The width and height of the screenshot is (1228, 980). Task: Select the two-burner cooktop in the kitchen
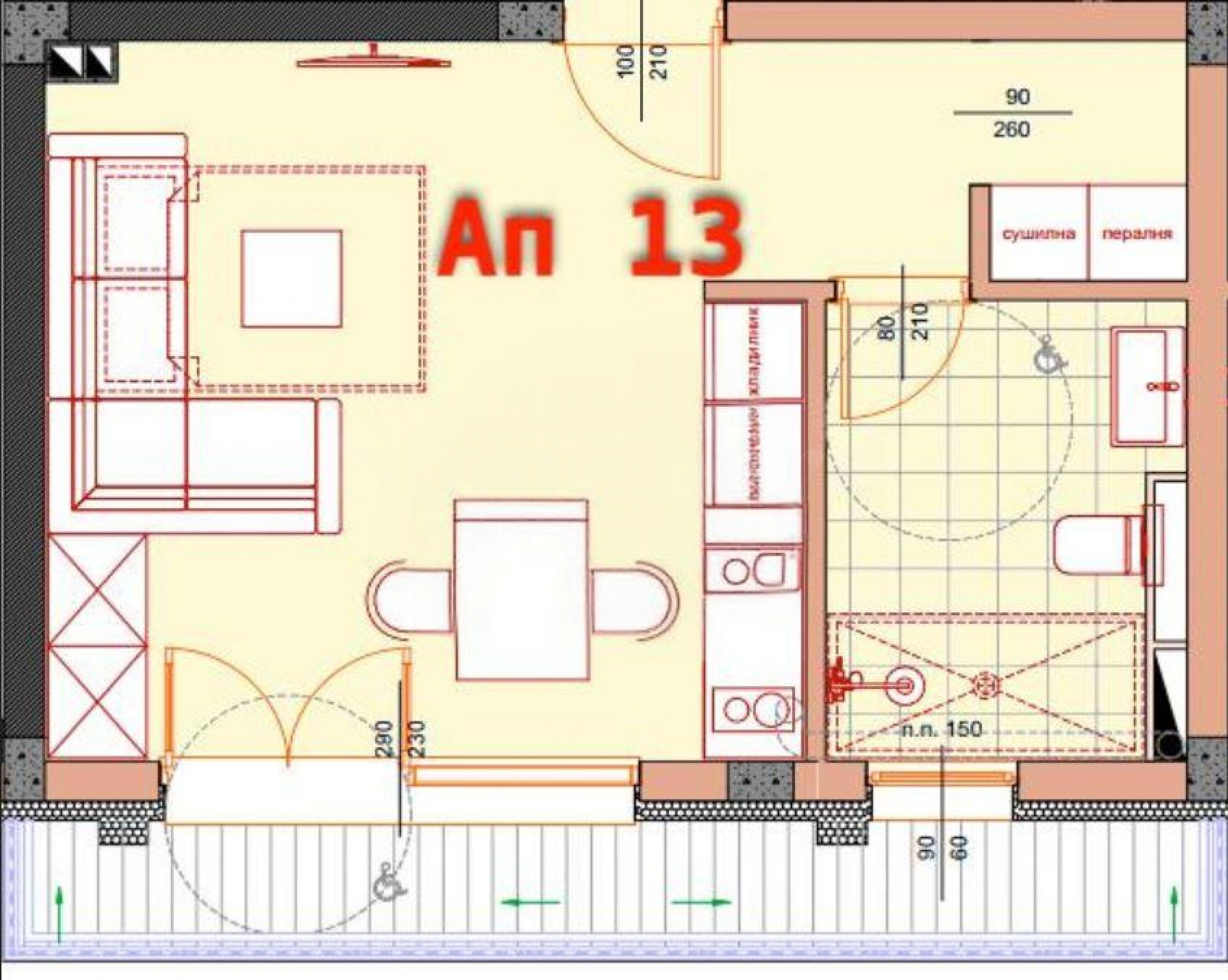click(x=753, y=709)
